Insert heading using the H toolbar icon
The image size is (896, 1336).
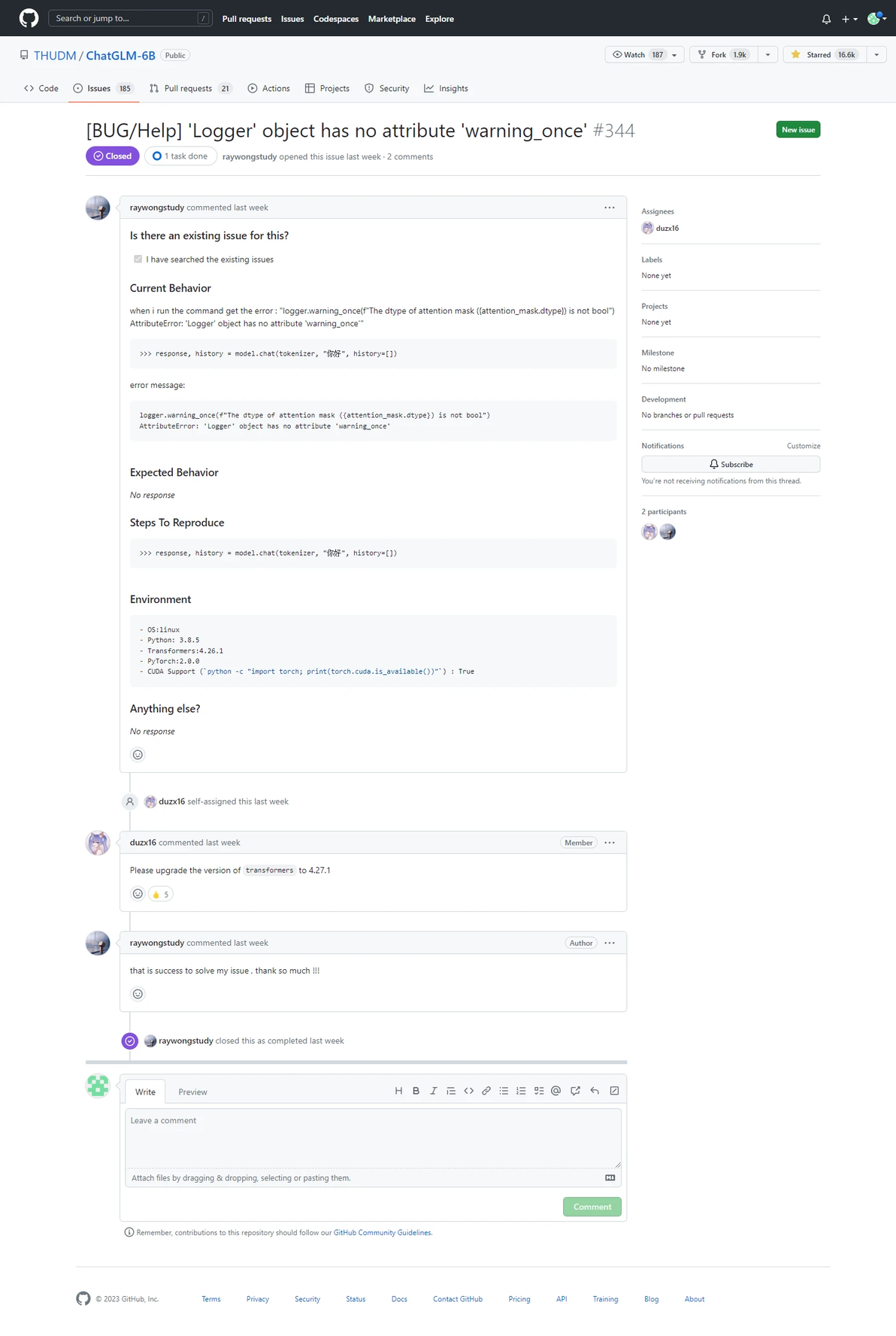coord(398,1091)
